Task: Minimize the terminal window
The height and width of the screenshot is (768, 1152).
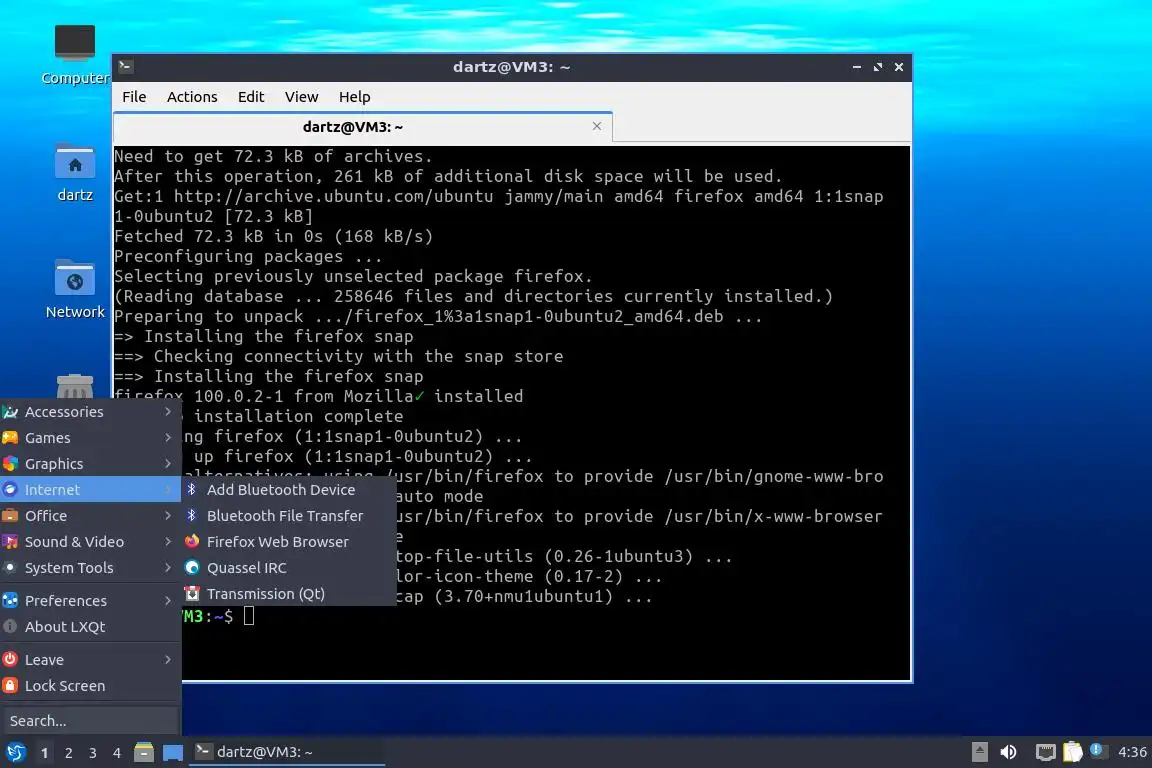Action: 857,67
